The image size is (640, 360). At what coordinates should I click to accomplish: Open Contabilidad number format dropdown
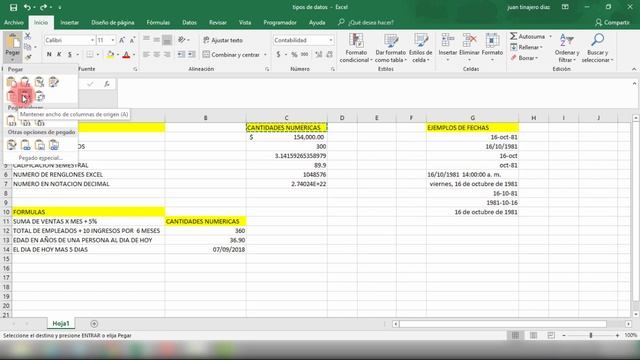(331, 40)
